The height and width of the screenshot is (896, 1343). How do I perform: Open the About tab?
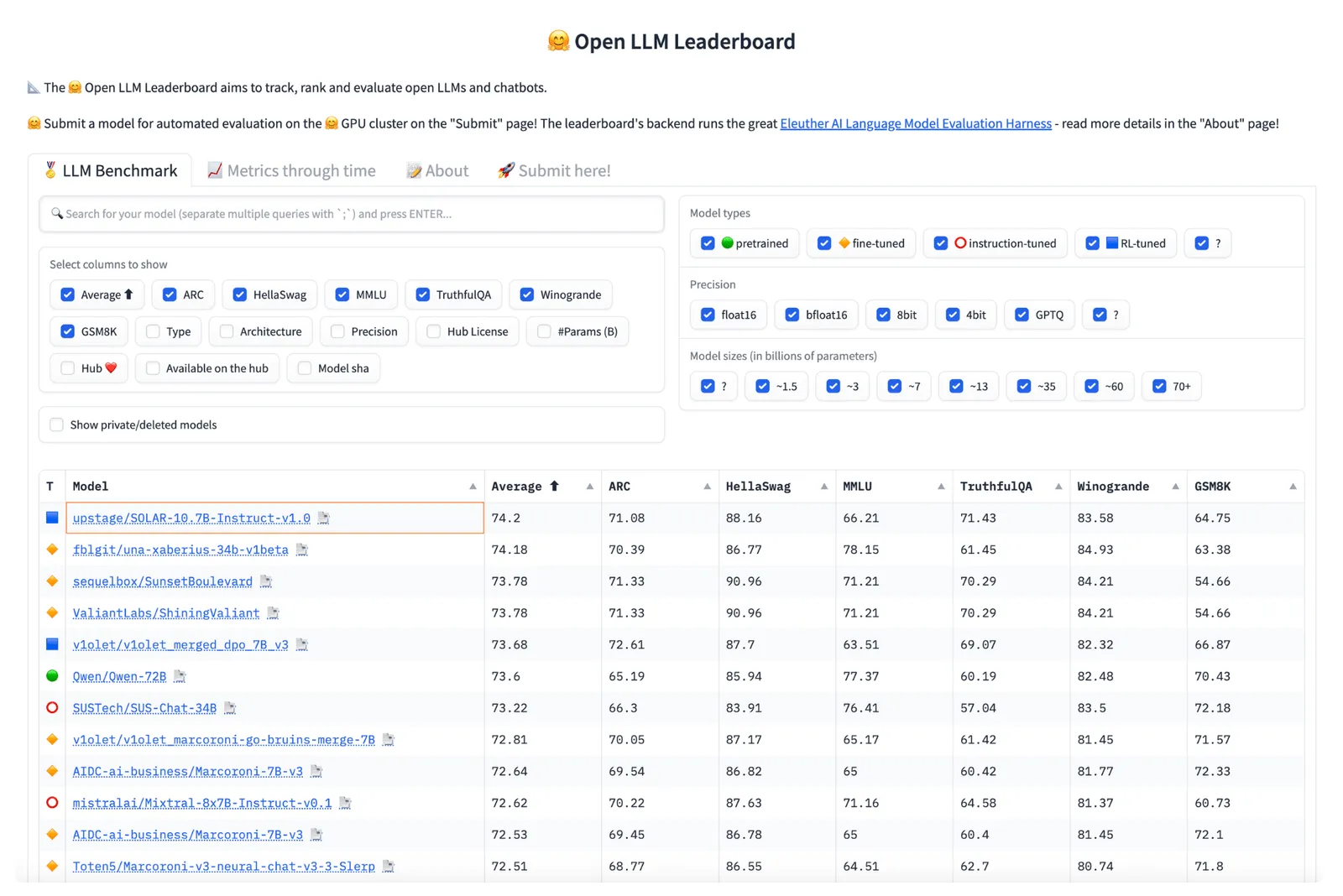[x=437, y=170]
